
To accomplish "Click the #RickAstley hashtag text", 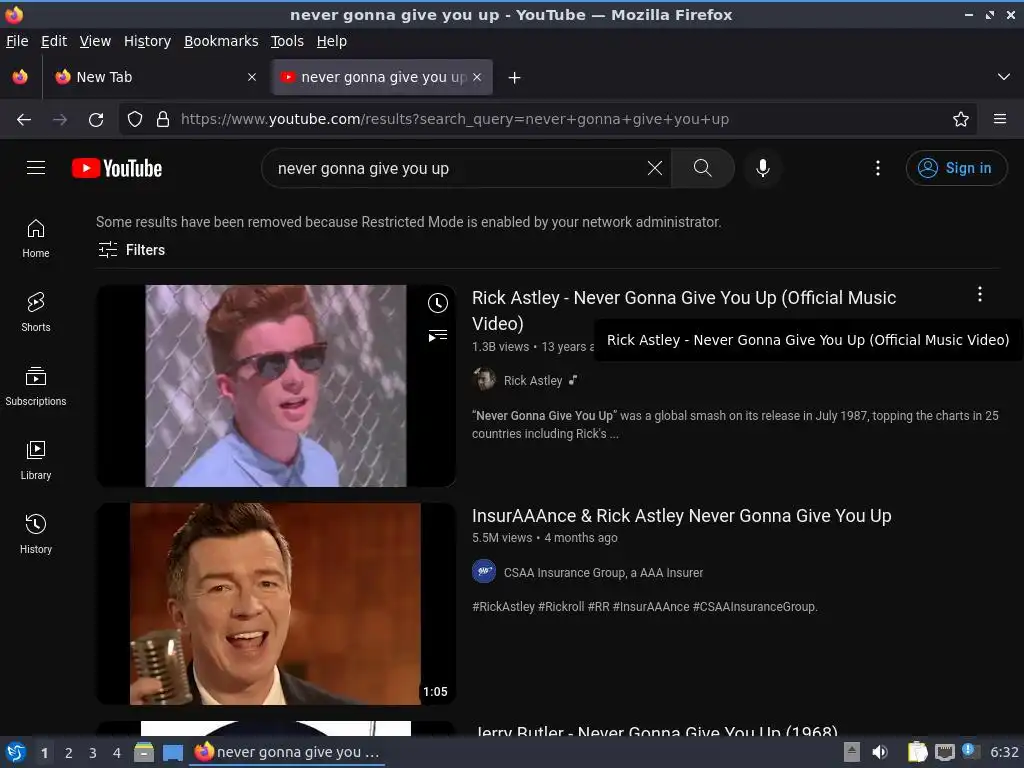I will [504, 606].
